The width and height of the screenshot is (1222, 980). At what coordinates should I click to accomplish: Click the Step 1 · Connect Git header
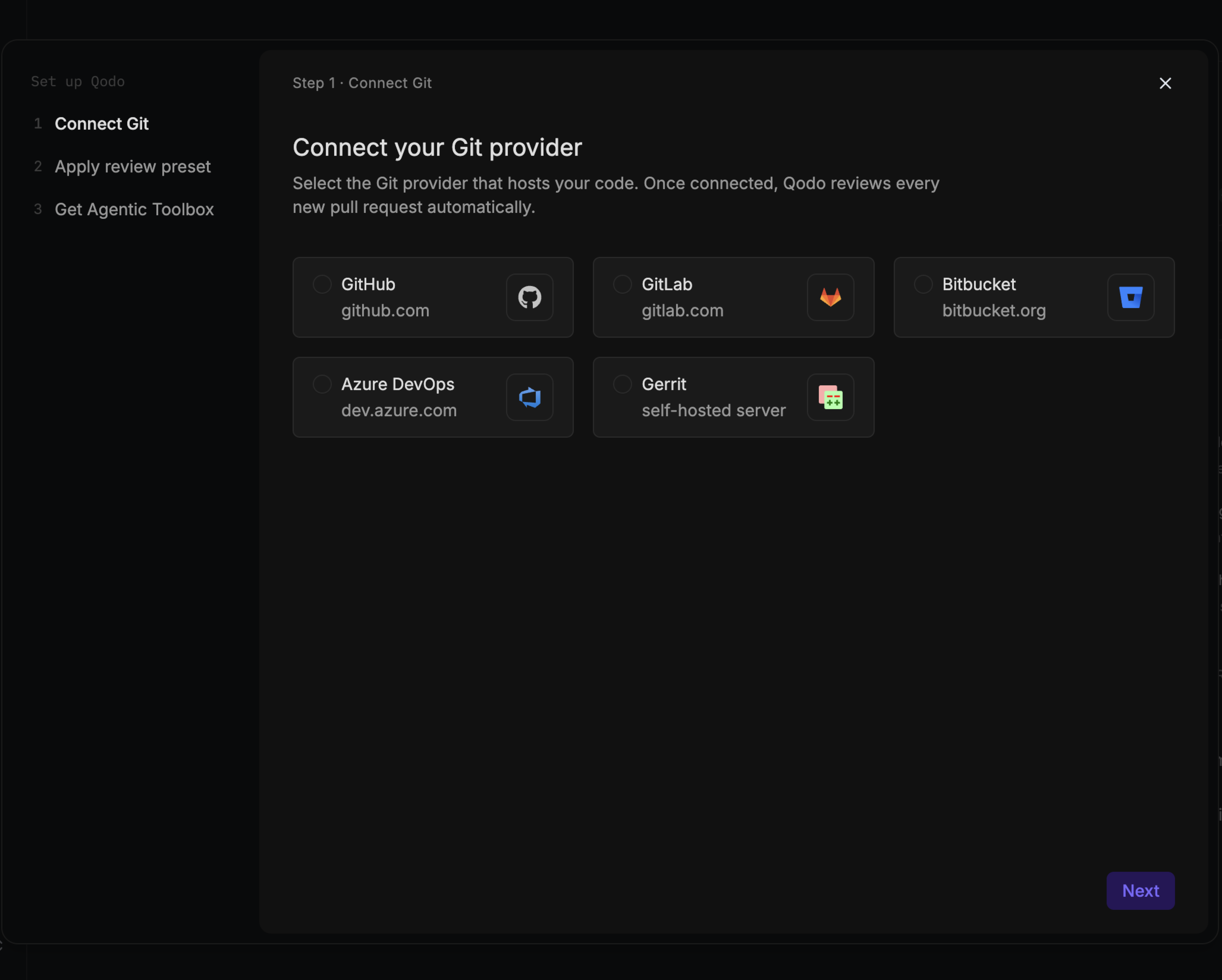(362, 83)
